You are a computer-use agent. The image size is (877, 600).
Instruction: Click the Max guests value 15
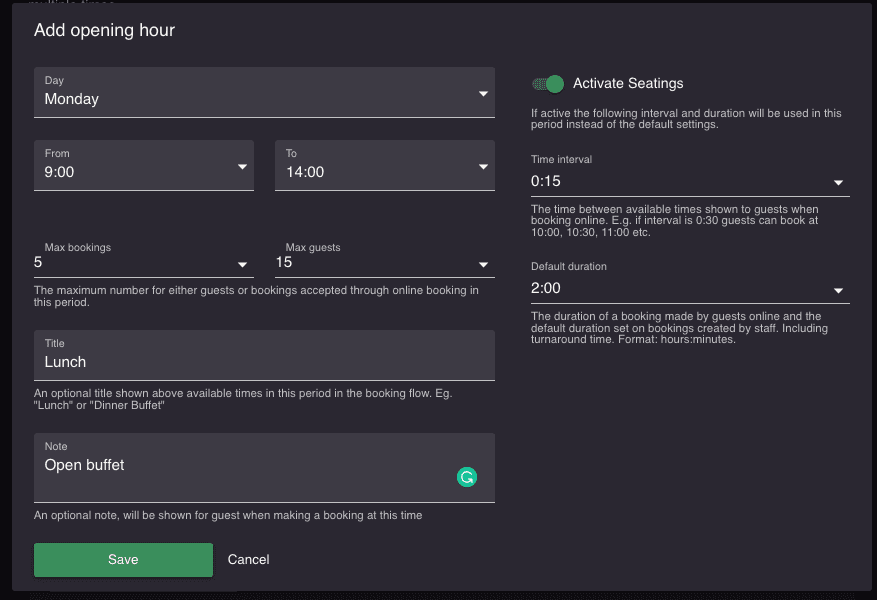(x=284, y=262)
